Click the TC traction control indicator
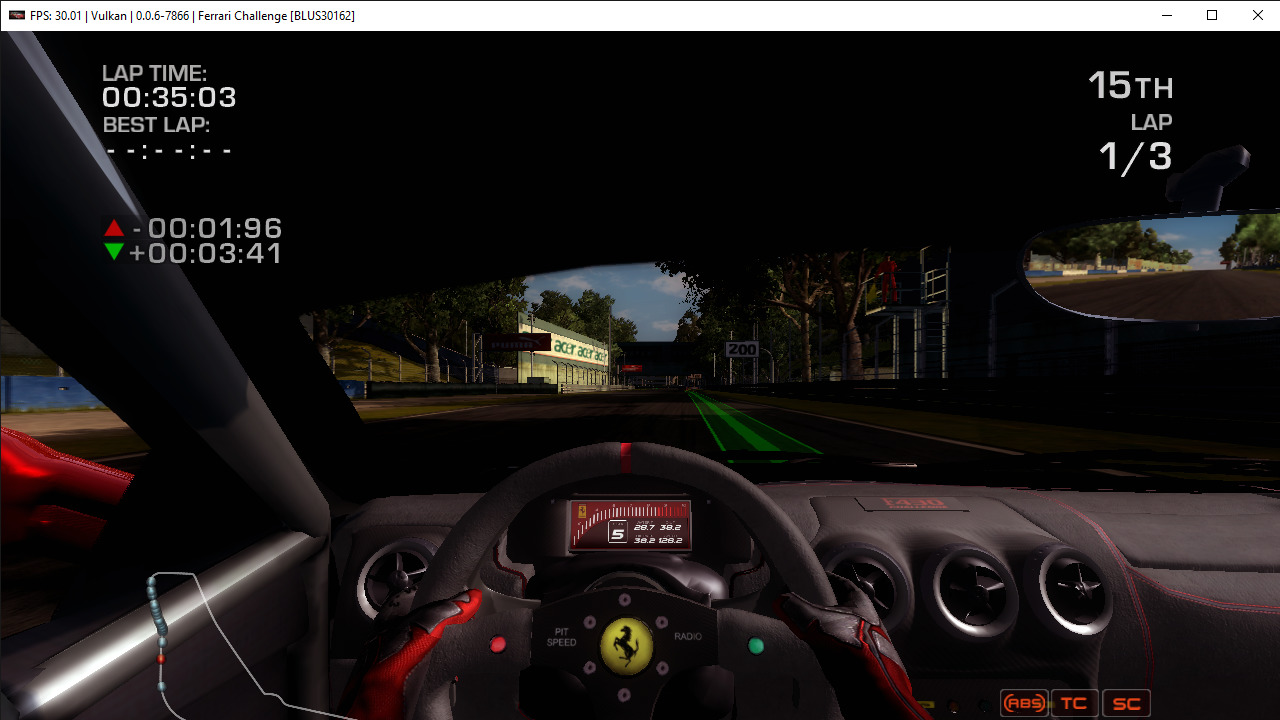 click(1074, 703)
